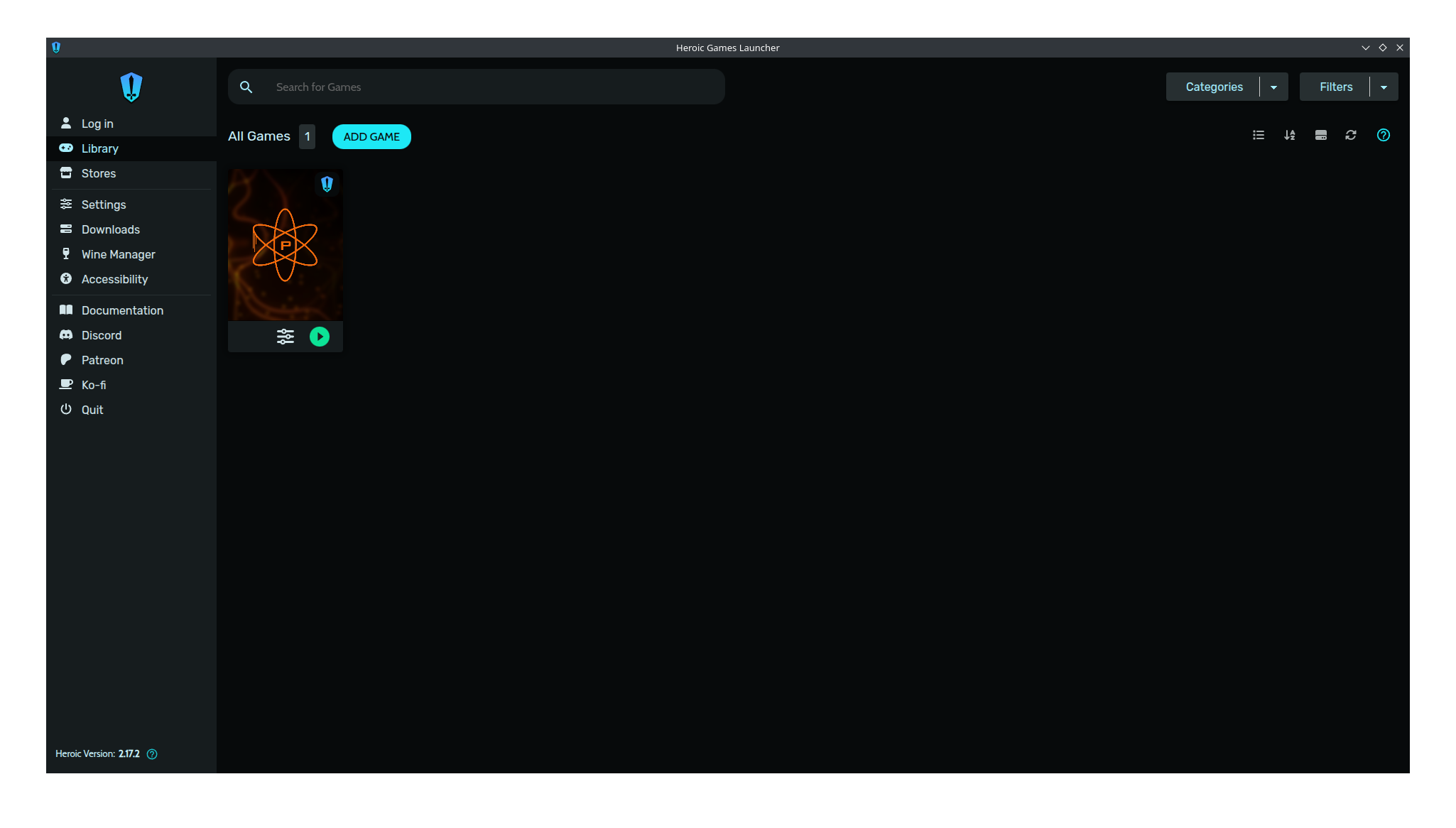Viewport: 1456px width, 828px height.
Task: Click the Heroic logo in the sidebar
Action: tap(131, 87)
